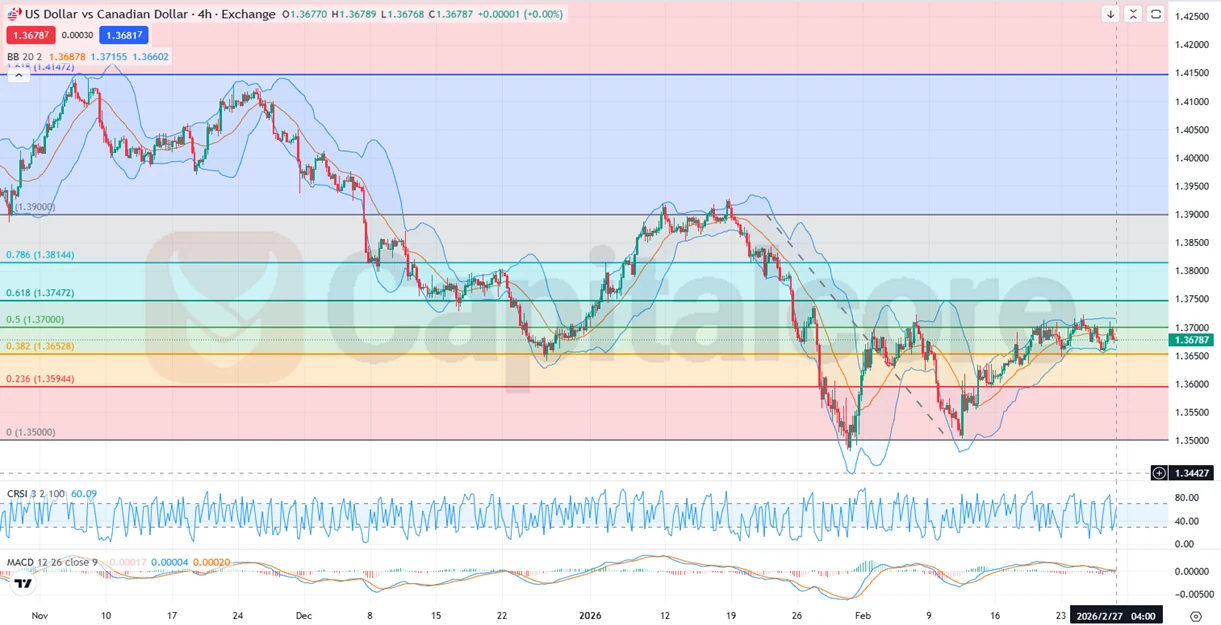1221x625 pixels.
Task: Select the MACD 12 26 close 9 legend
Action: click(x=54, y=562)
